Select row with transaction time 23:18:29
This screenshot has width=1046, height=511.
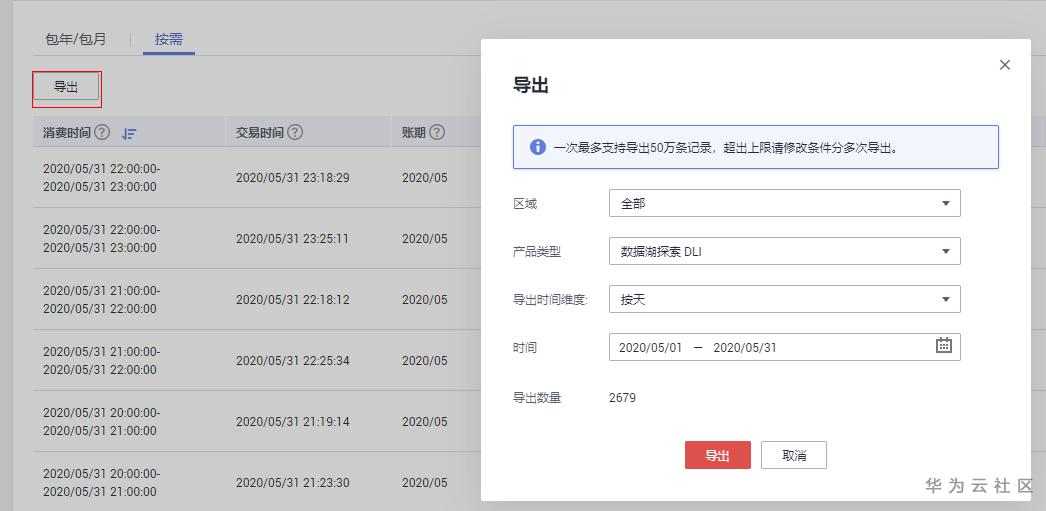pos(292,178)
